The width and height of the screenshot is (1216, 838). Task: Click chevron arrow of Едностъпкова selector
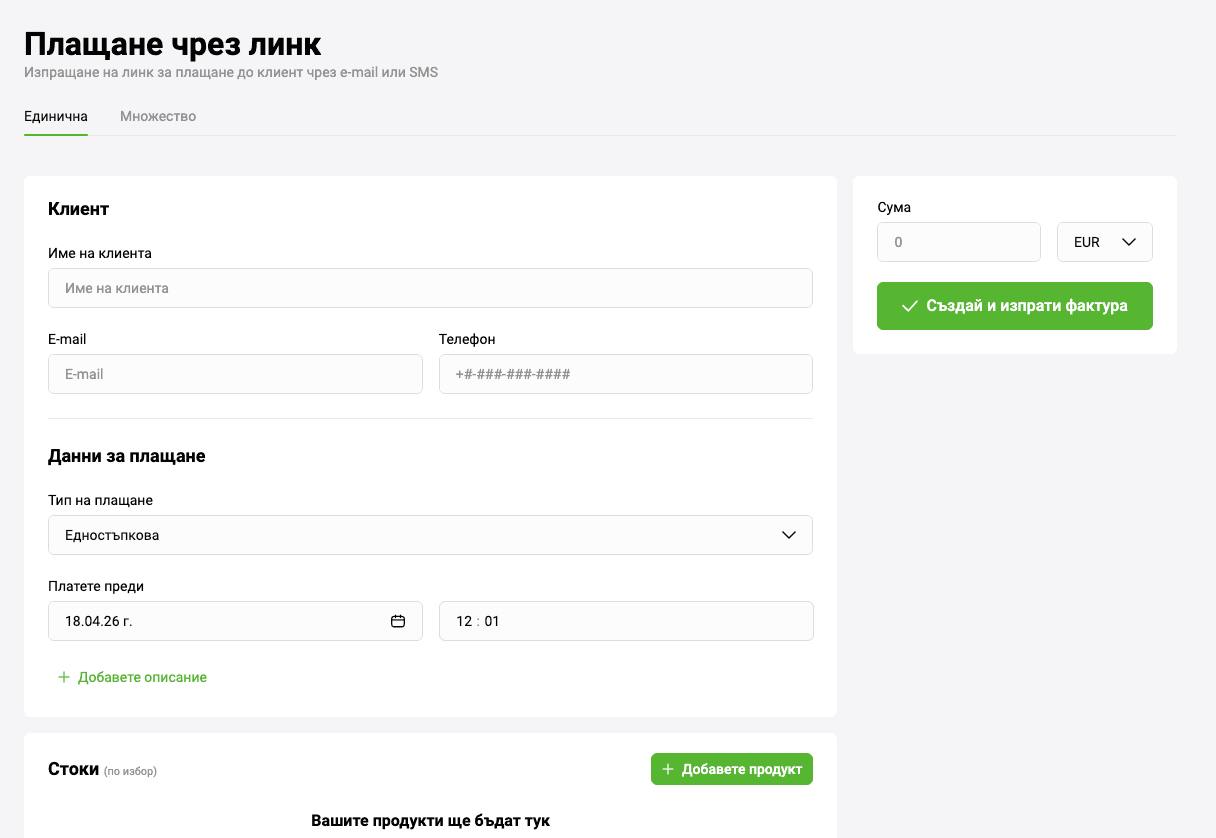pos(789,535)
